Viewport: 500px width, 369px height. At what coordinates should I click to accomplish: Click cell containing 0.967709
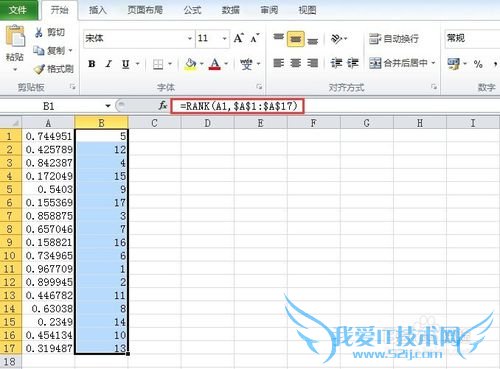coord(48,269)
